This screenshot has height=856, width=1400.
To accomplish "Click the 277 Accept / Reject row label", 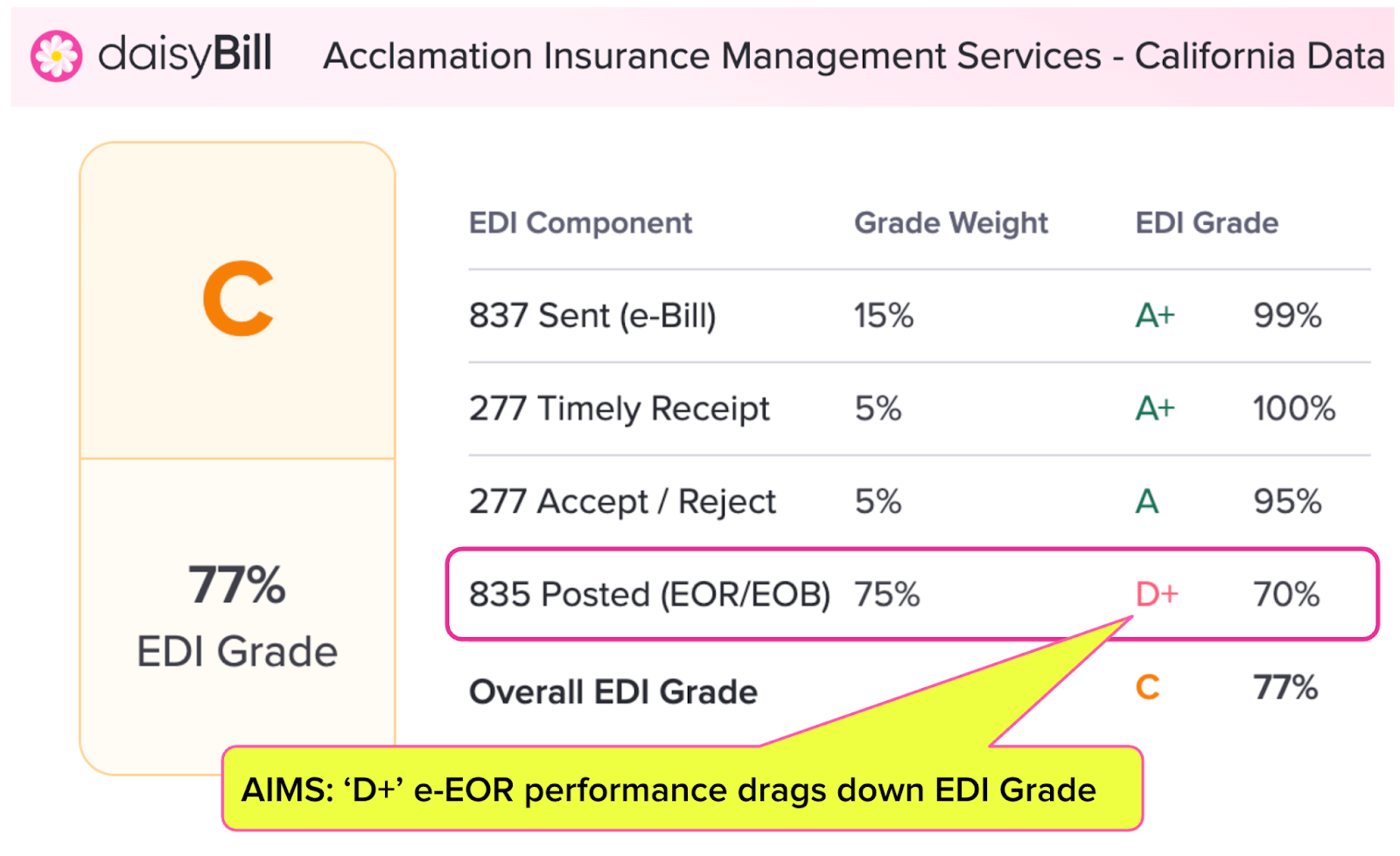I will pyautogui.click(x=622, y=502).
